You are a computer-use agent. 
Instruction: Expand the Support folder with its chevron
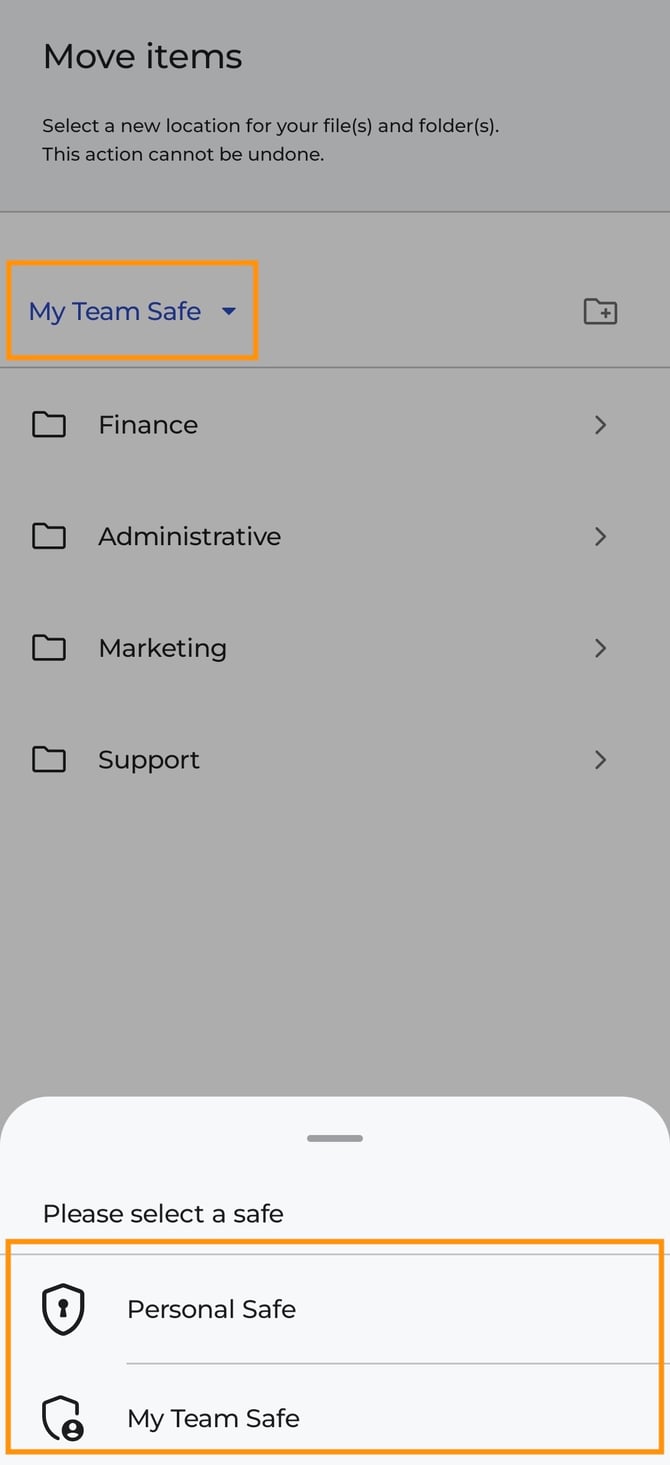click(x=601, y=759)
